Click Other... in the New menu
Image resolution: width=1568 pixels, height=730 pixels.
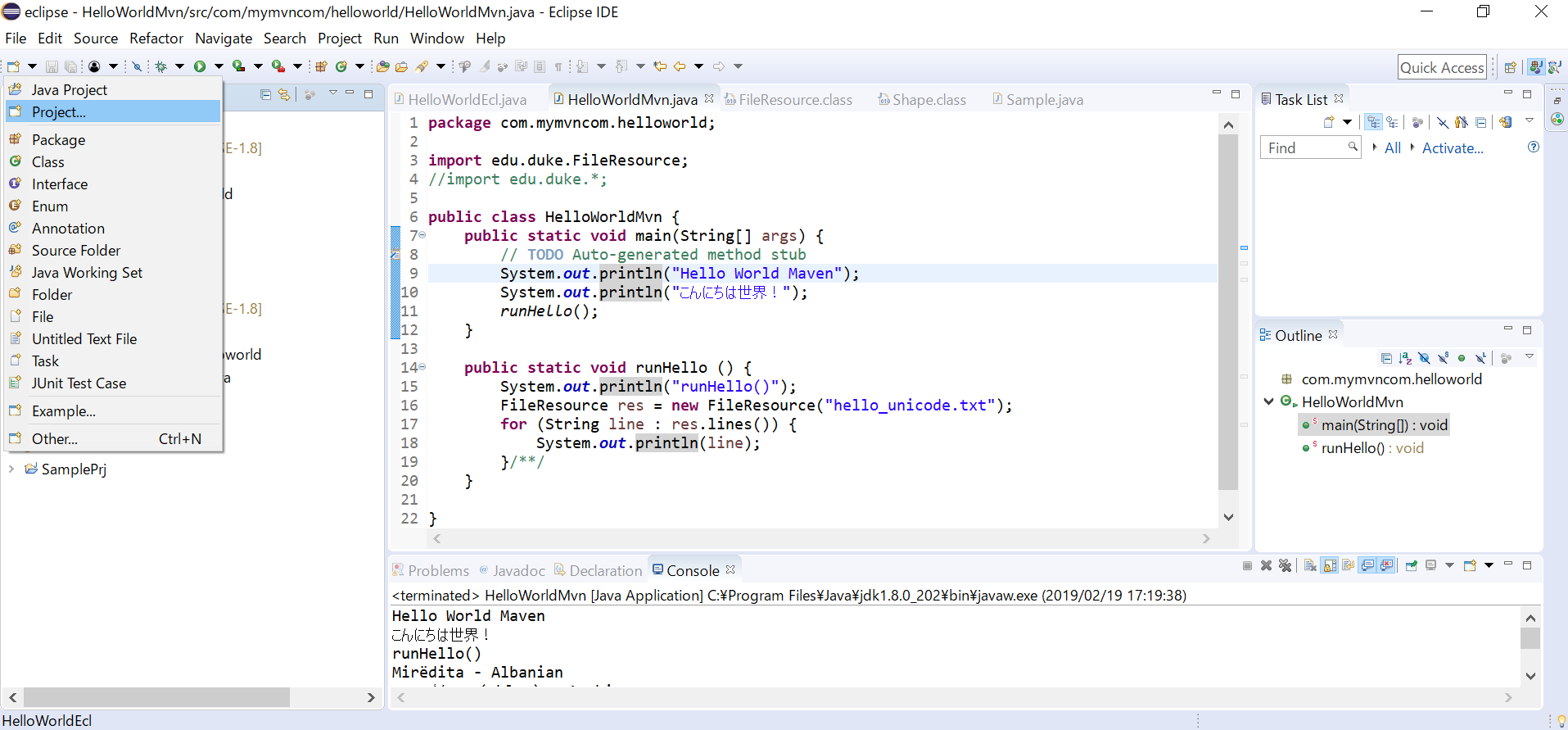(114, 438)
